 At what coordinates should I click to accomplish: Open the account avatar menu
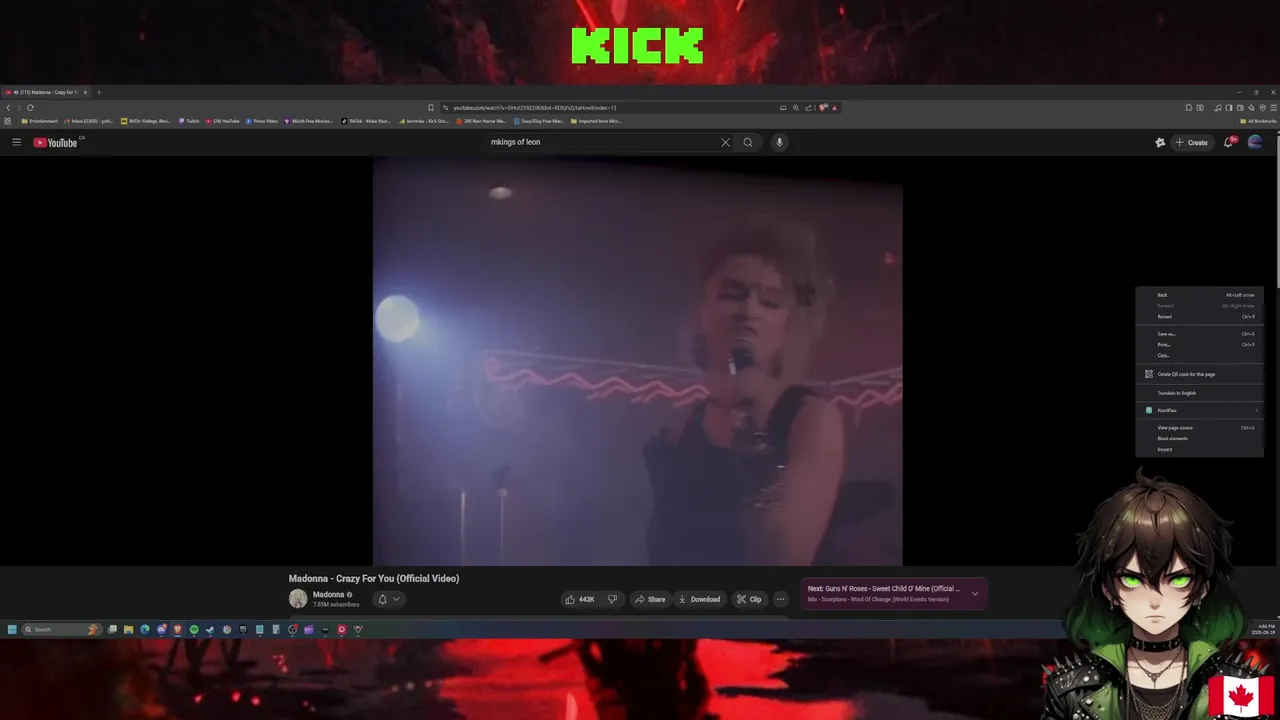tap(1255, 142)
